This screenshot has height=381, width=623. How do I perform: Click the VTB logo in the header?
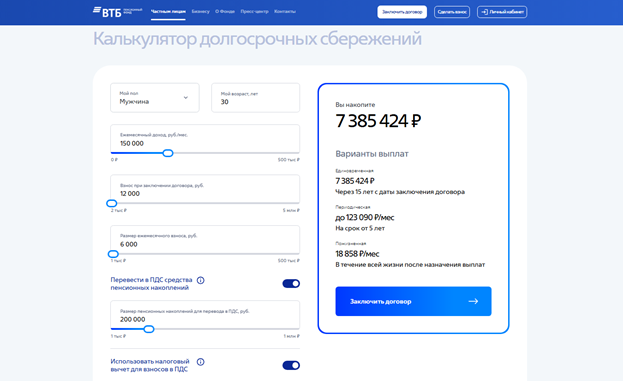coord(117,12)
